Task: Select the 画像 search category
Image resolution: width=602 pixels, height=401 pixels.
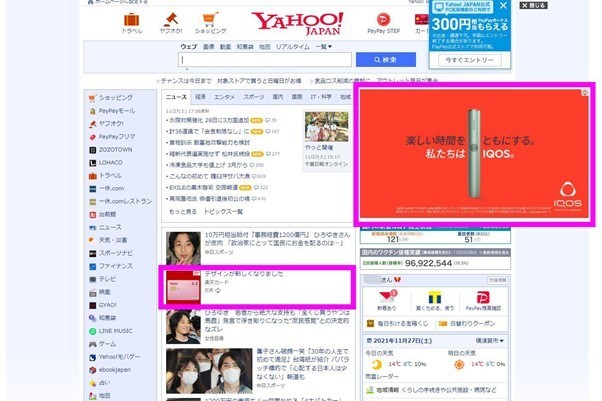Action: coord(208,47)
